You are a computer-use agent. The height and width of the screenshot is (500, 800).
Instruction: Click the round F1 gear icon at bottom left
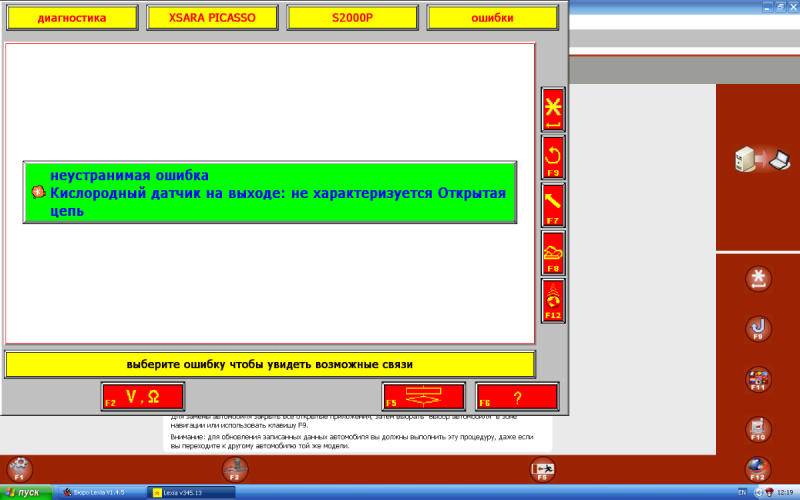click(20, 469)
